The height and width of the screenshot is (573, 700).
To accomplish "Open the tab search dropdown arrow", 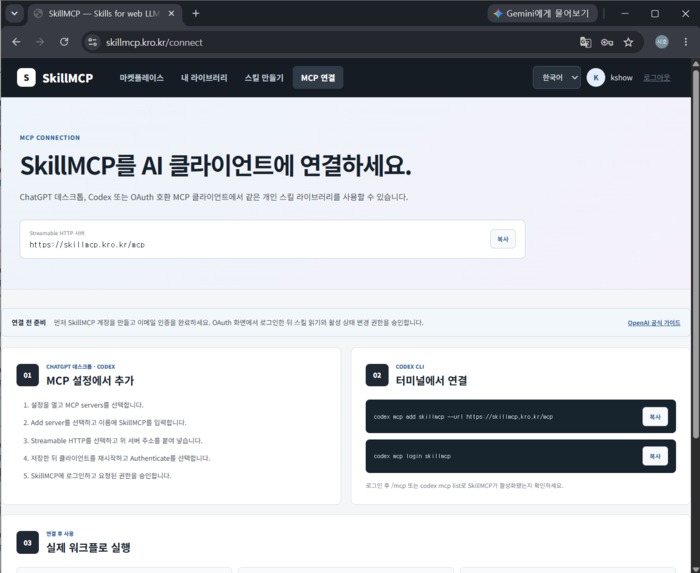I will tap(14, 13).
